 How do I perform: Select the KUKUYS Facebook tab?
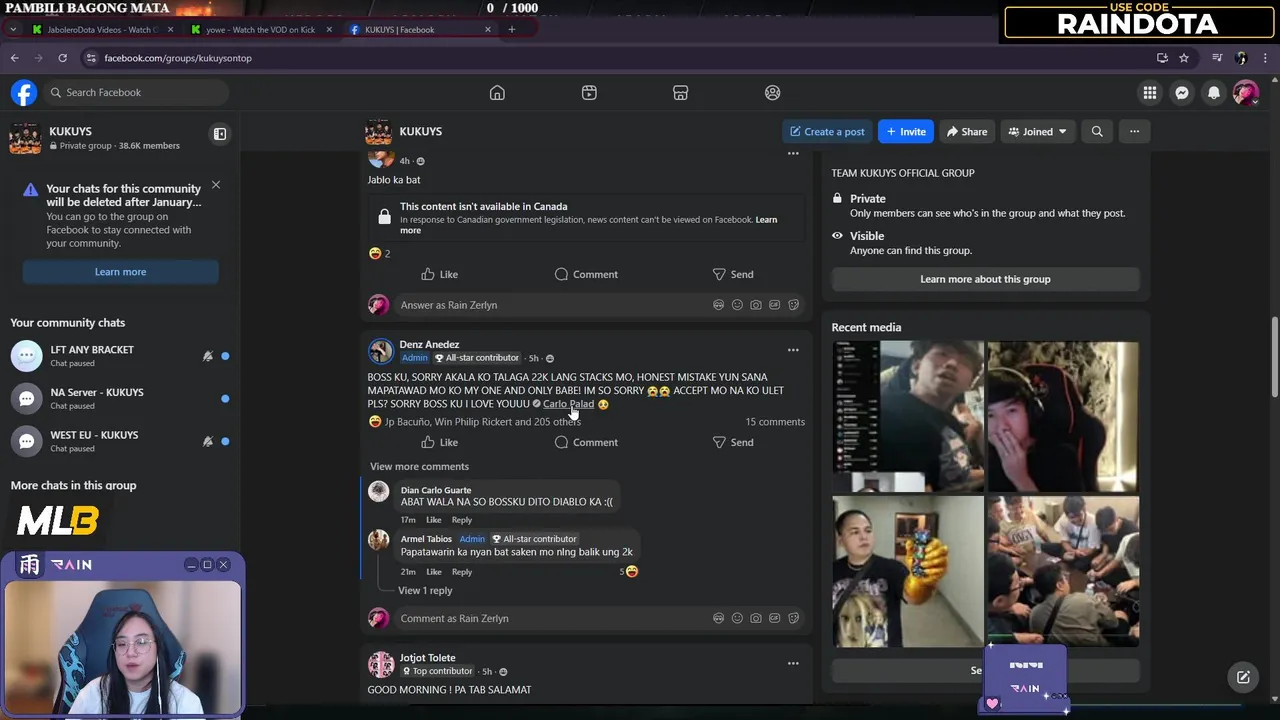420,29
